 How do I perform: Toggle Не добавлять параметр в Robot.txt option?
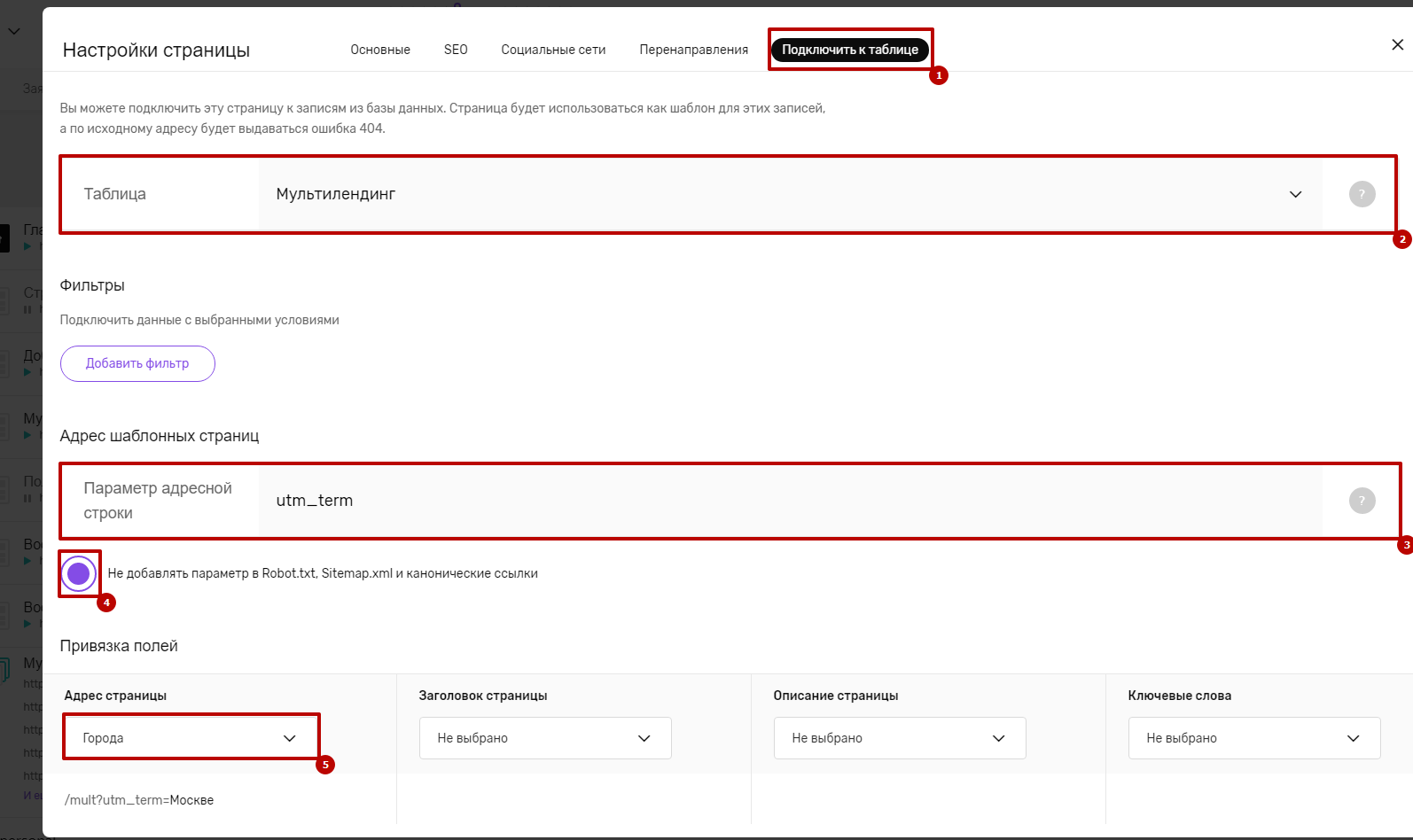[79, 573]
